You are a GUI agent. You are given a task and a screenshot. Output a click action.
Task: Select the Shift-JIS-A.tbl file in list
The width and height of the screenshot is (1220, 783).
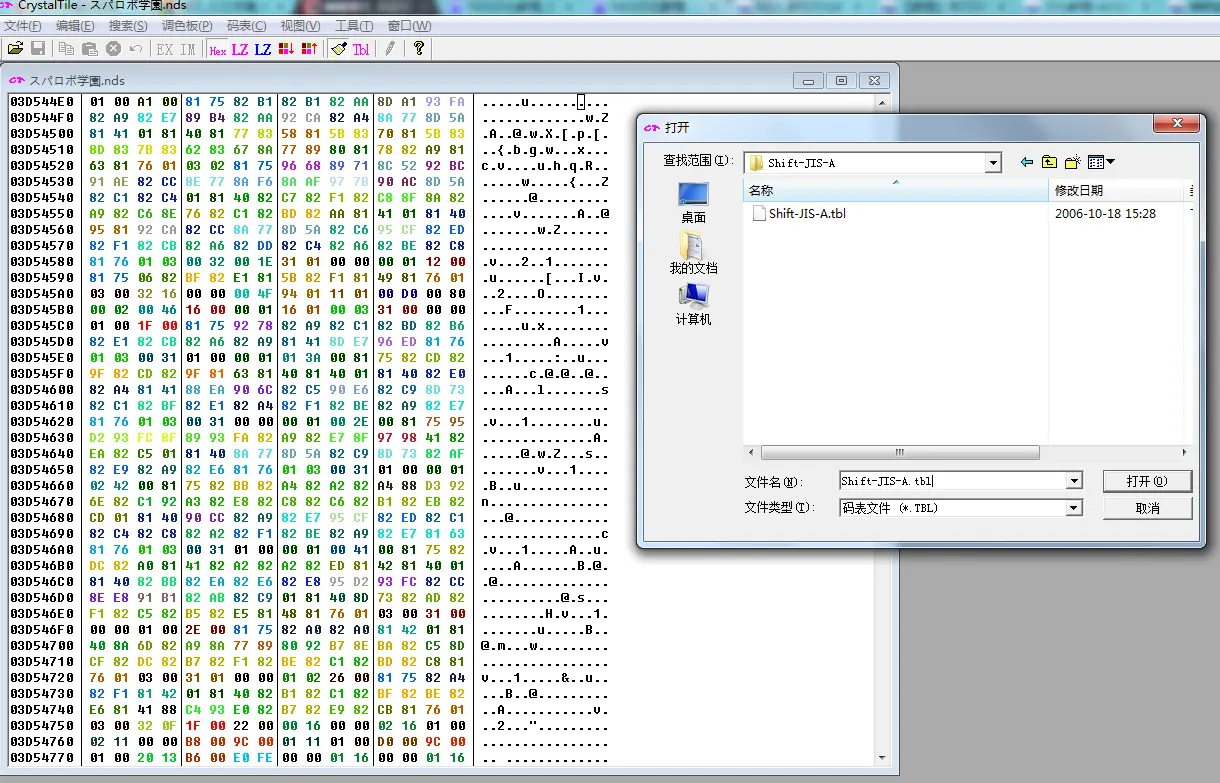pos(806,213)
